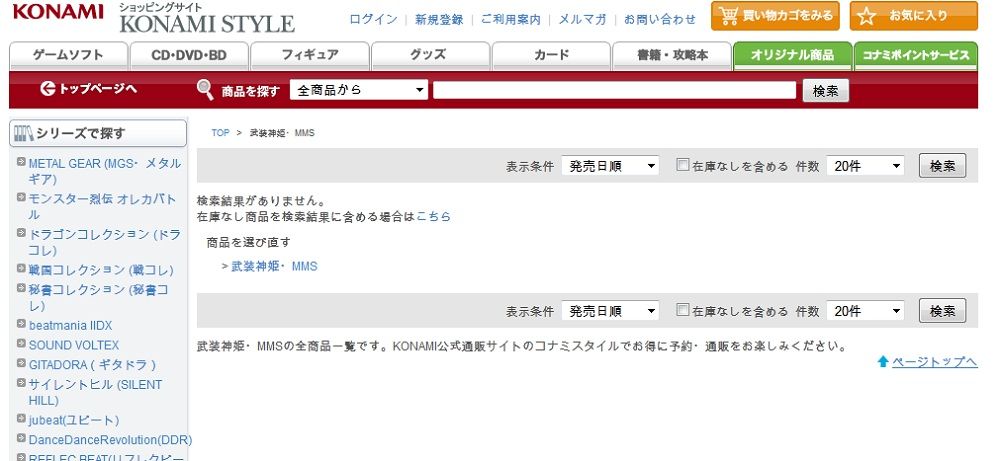Open the ご利用案内 link

tap(511, 20)
